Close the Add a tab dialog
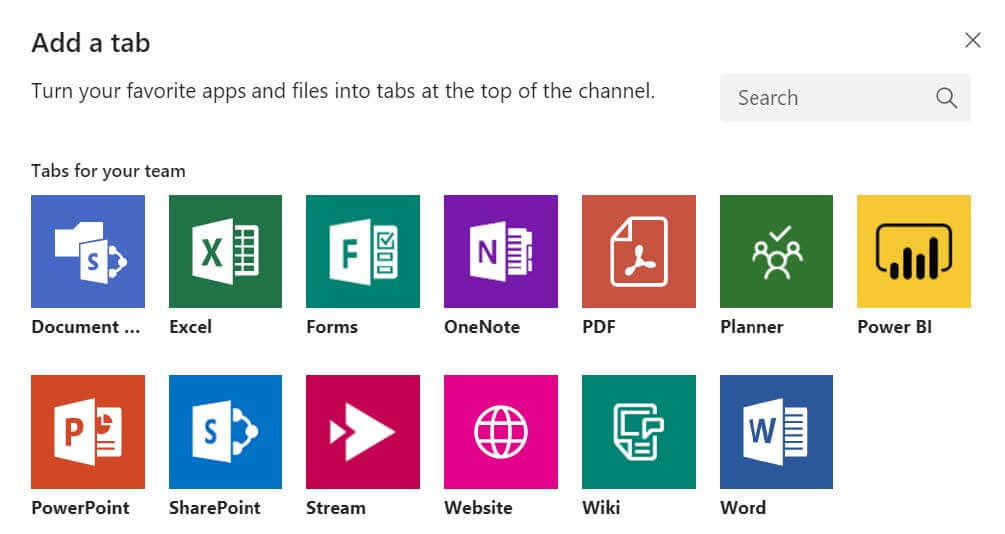The height and width of the screenshot is (534, 1005). pos(972,40)
